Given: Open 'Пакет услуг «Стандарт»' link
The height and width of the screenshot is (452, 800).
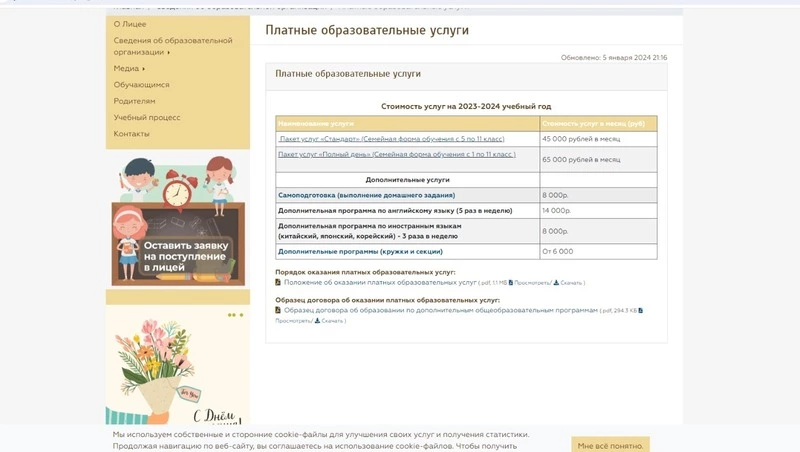Looking at the screenshot, I should tap(391, 139).
